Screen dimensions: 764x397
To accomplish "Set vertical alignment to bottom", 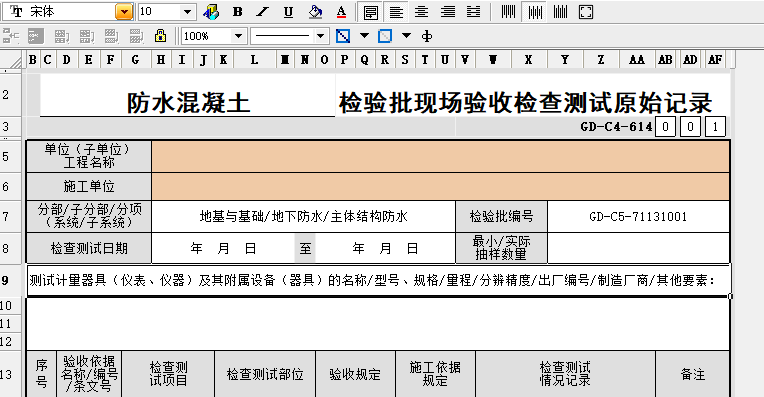I will coord(560,12).
